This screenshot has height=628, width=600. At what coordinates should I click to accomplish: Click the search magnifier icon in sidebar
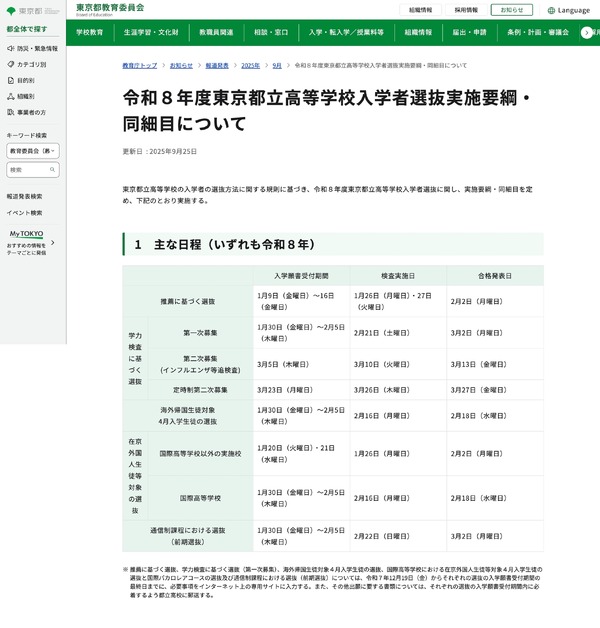(x=52, y=170)
